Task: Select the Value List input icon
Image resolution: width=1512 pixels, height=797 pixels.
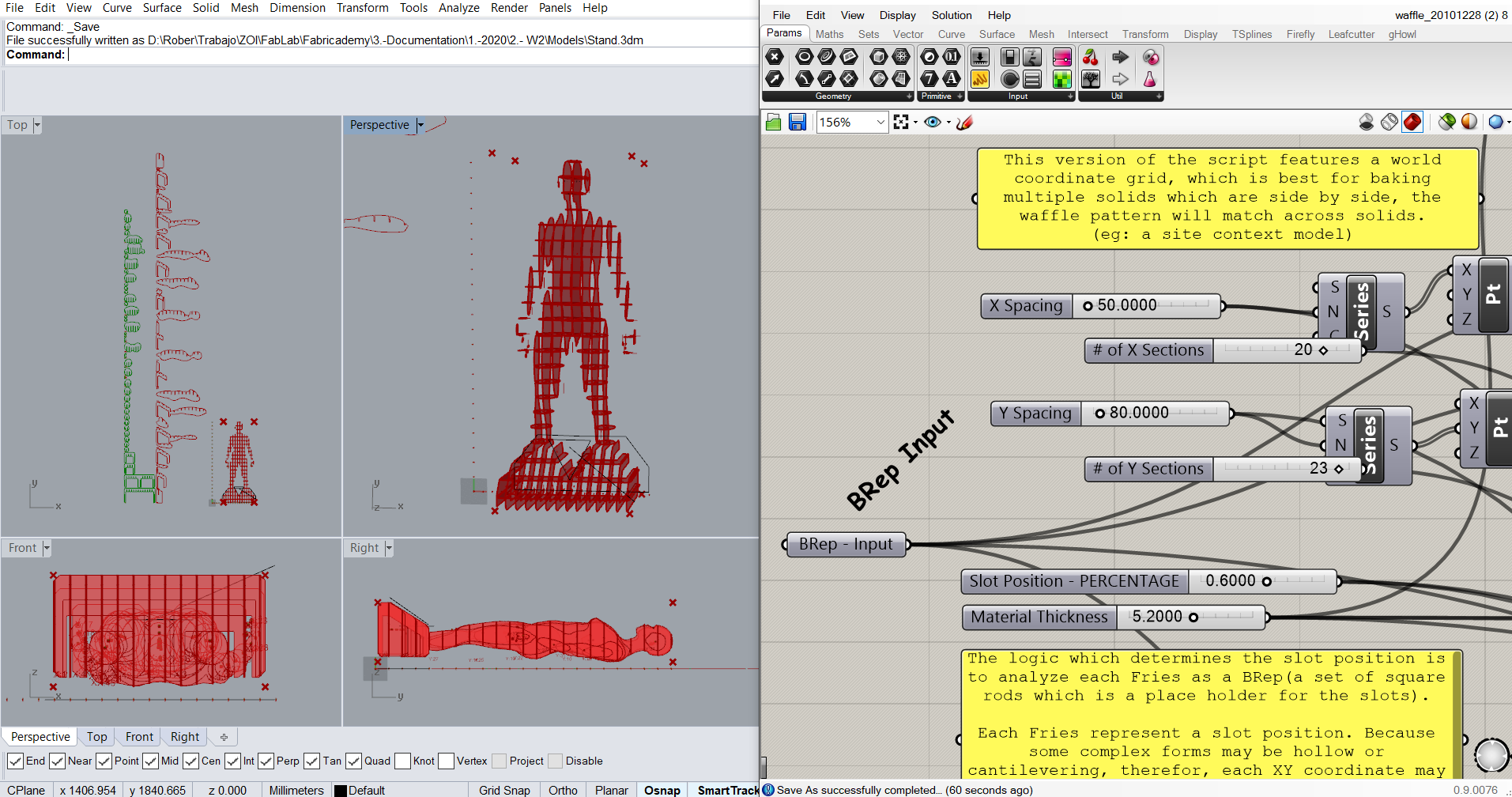Action: click(x=1032, y=78)
